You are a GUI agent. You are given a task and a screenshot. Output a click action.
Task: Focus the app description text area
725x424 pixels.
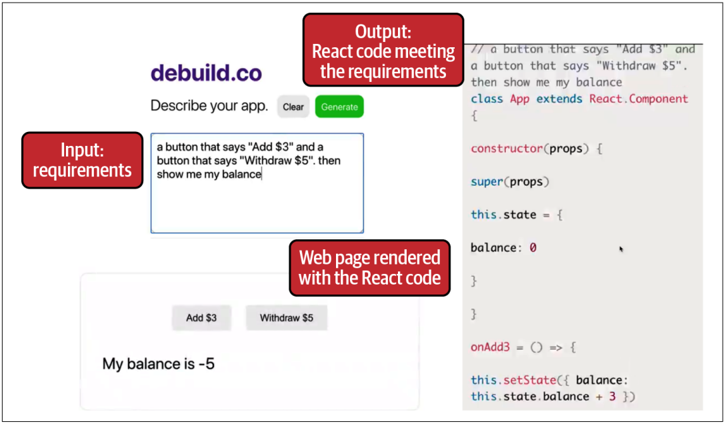click(x=257, y=183)
